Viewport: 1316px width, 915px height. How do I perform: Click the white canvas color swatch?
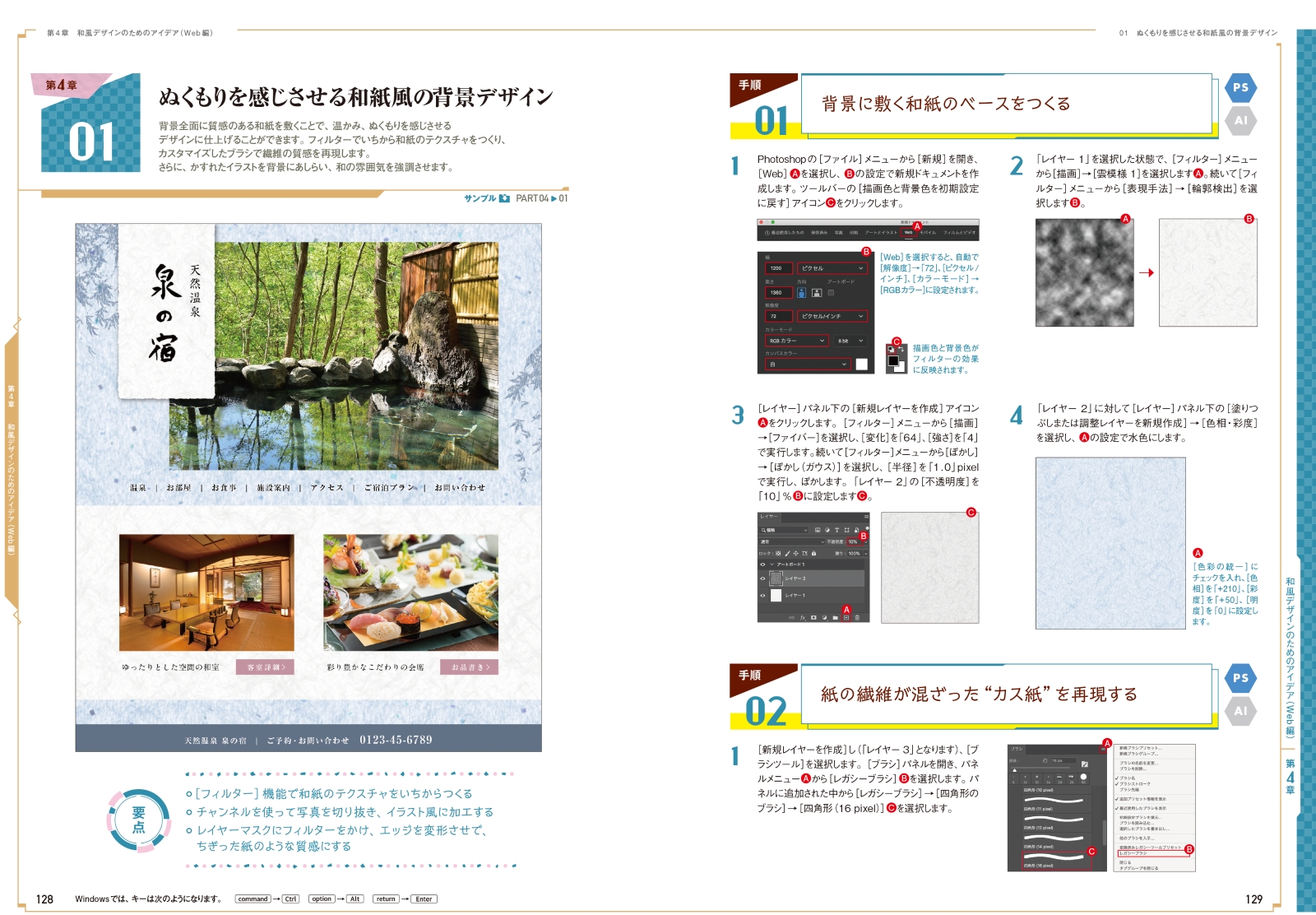(x=862, y=365)
